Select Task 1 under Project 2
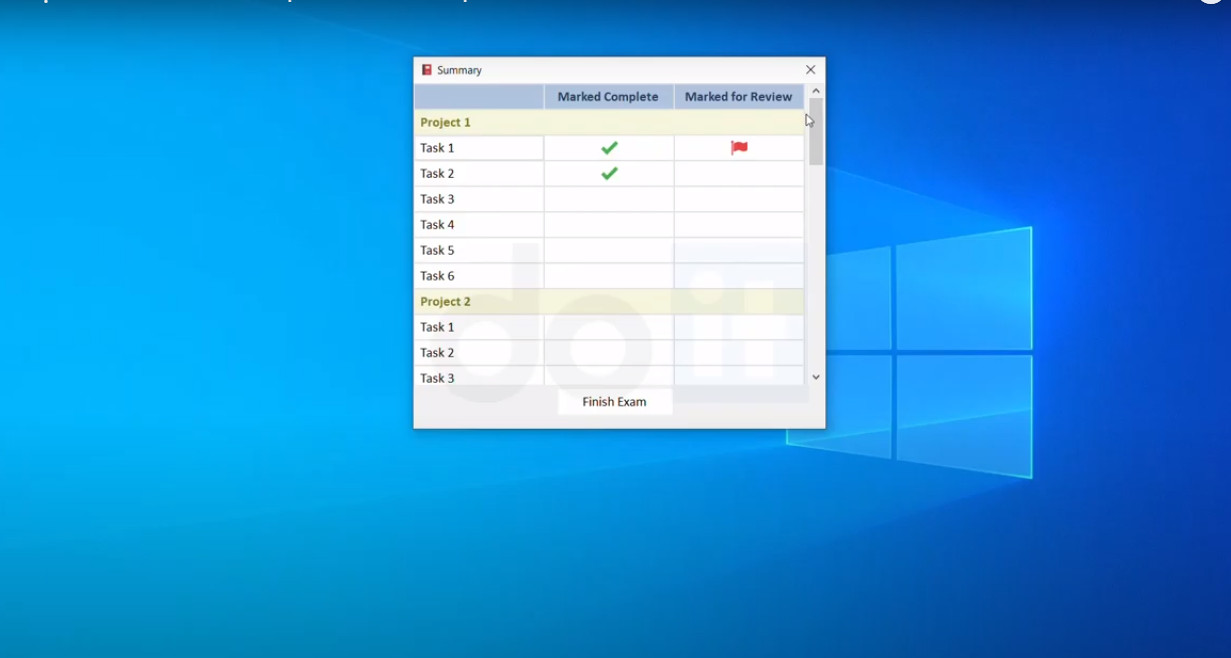The height and width of the screenshot is (658, 1231). click(x=479, y=327)
